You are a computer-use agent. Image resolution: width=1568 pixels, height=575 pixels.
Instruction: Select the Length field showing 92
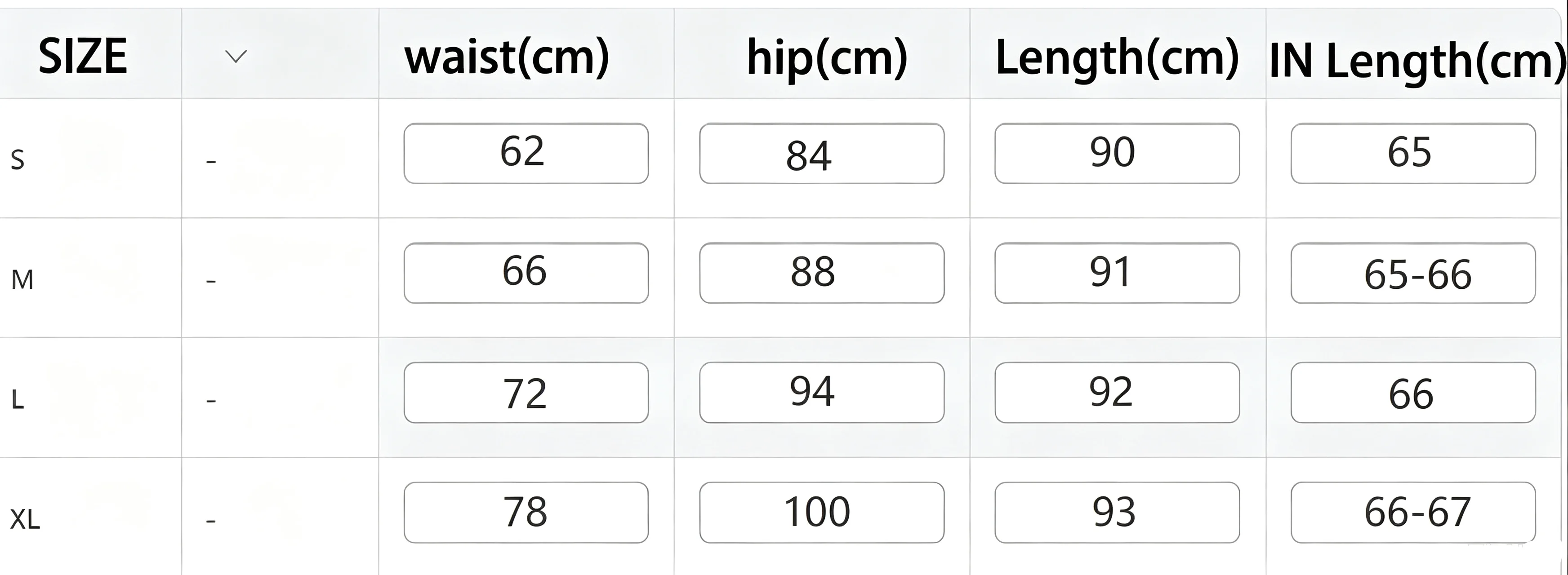[x=1117, y=393]
